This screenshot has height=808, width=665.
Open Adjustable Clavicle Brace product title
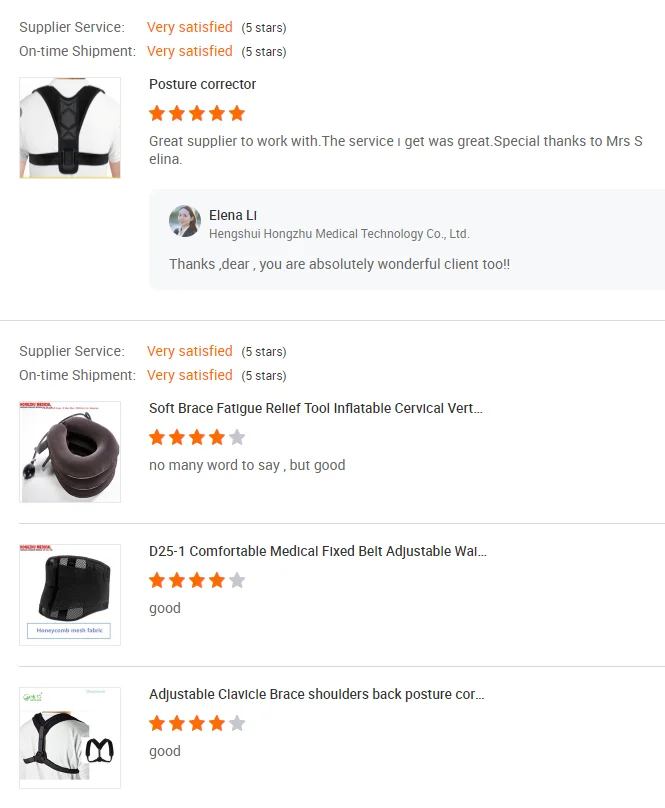(317, 694)
